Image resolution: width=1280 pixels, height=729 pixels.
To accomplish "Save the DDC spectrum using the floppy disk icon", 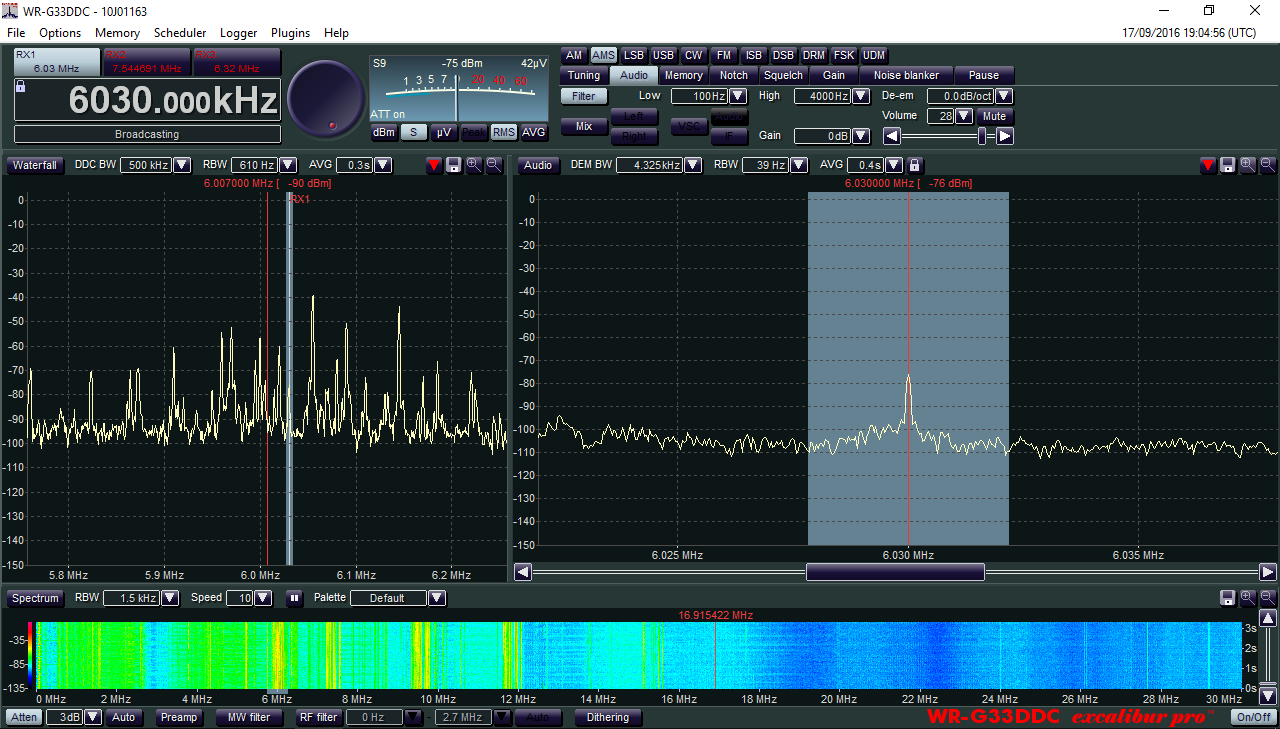I will [453, 165].
